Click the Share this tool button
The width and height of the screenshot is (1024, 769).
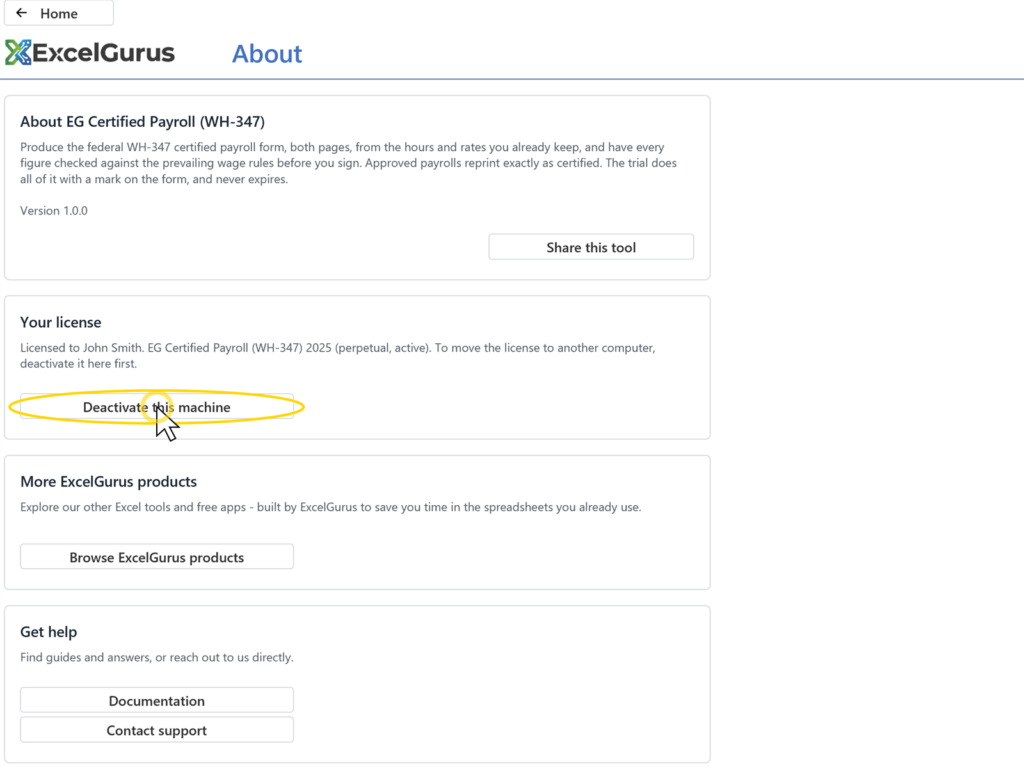click(x=591, y=247)
